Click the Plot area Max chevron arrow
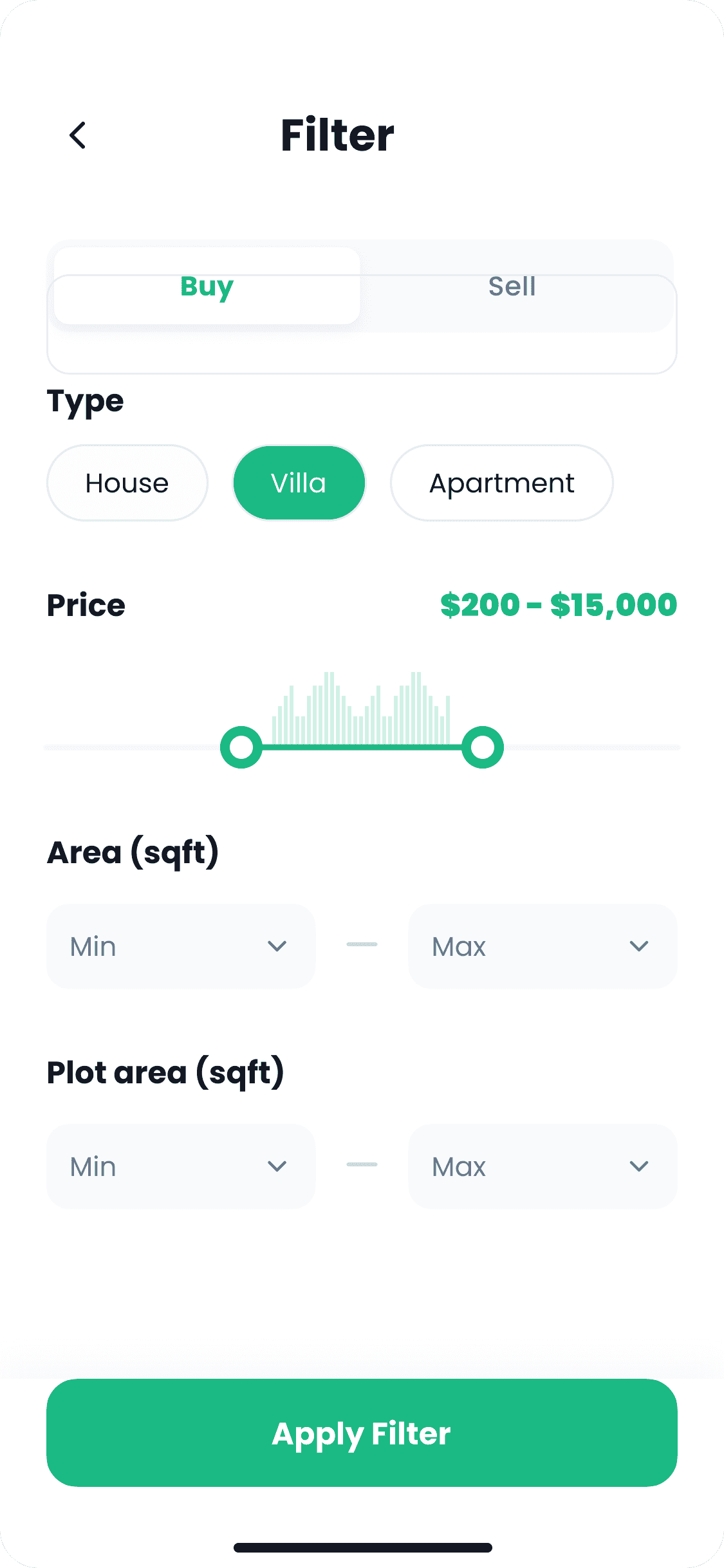 point(638,1166)
